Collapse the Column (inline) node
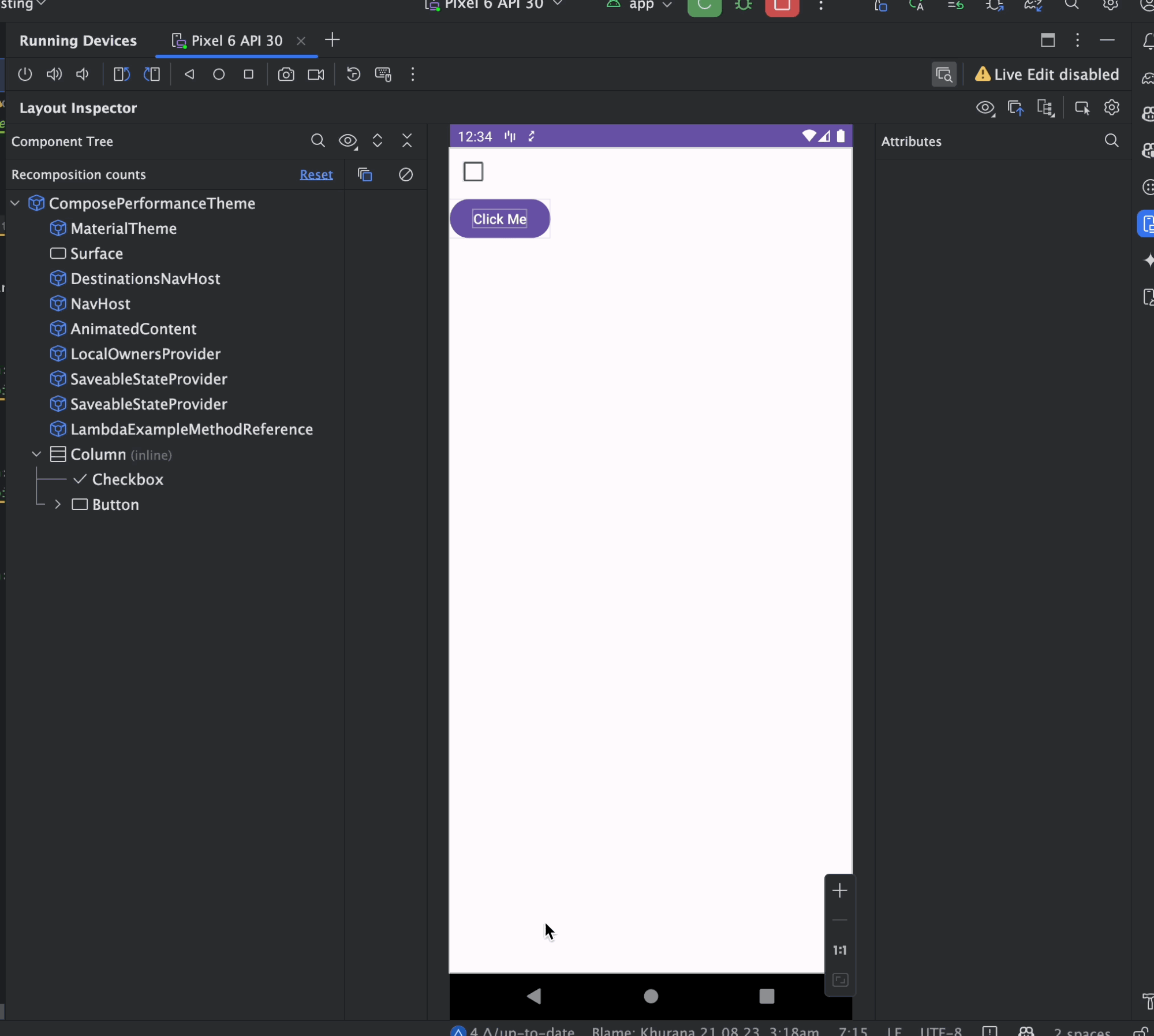The image size is (1154, 1036). pyautogui.click(x=36, y=454)
